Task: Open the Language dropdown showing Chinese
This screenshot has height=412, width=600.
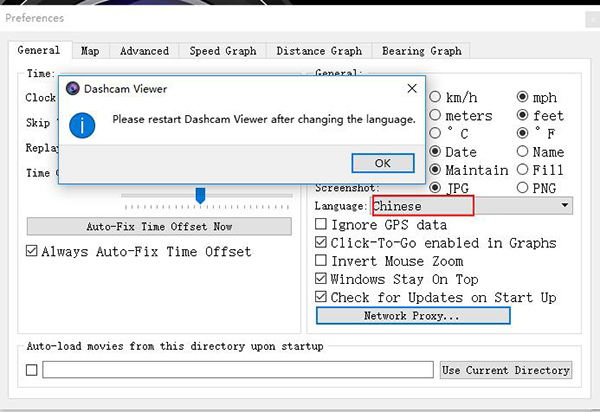Action: (471, 206)
